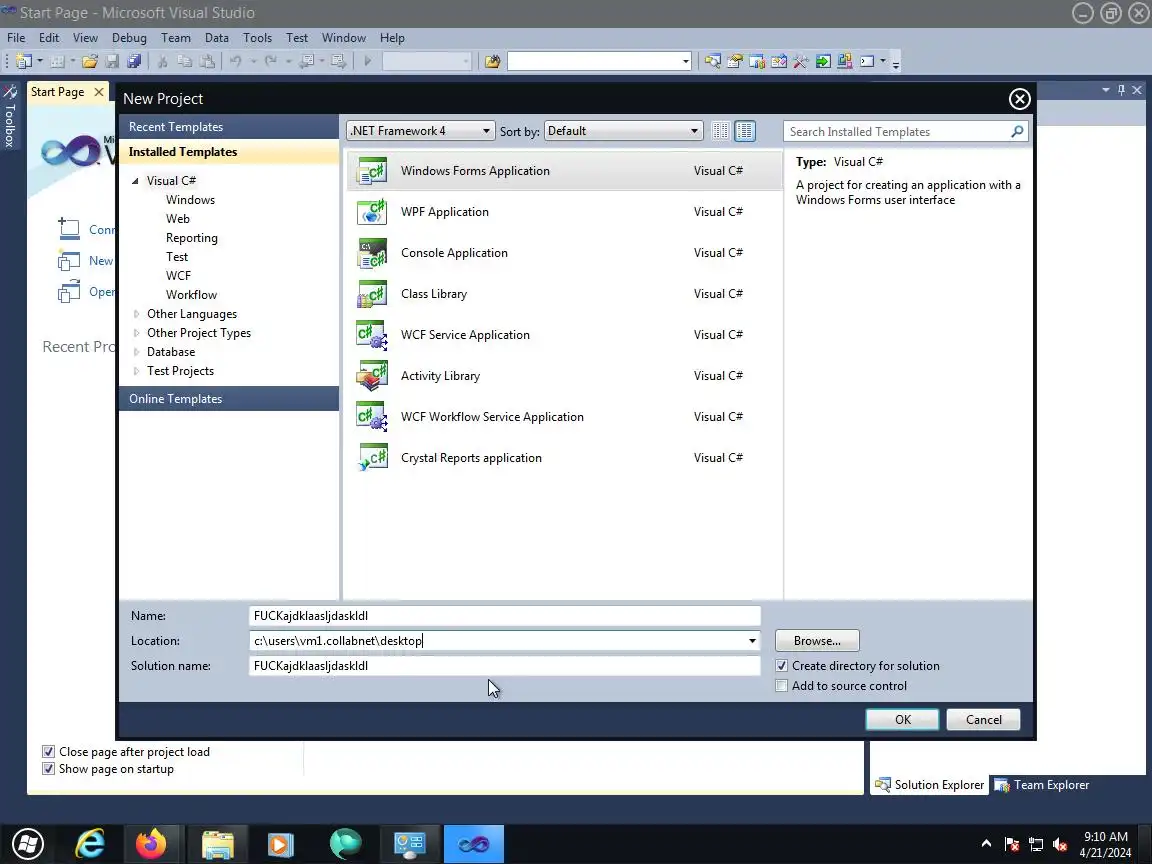Switch to small icons view in New Project

coord(721,131)
